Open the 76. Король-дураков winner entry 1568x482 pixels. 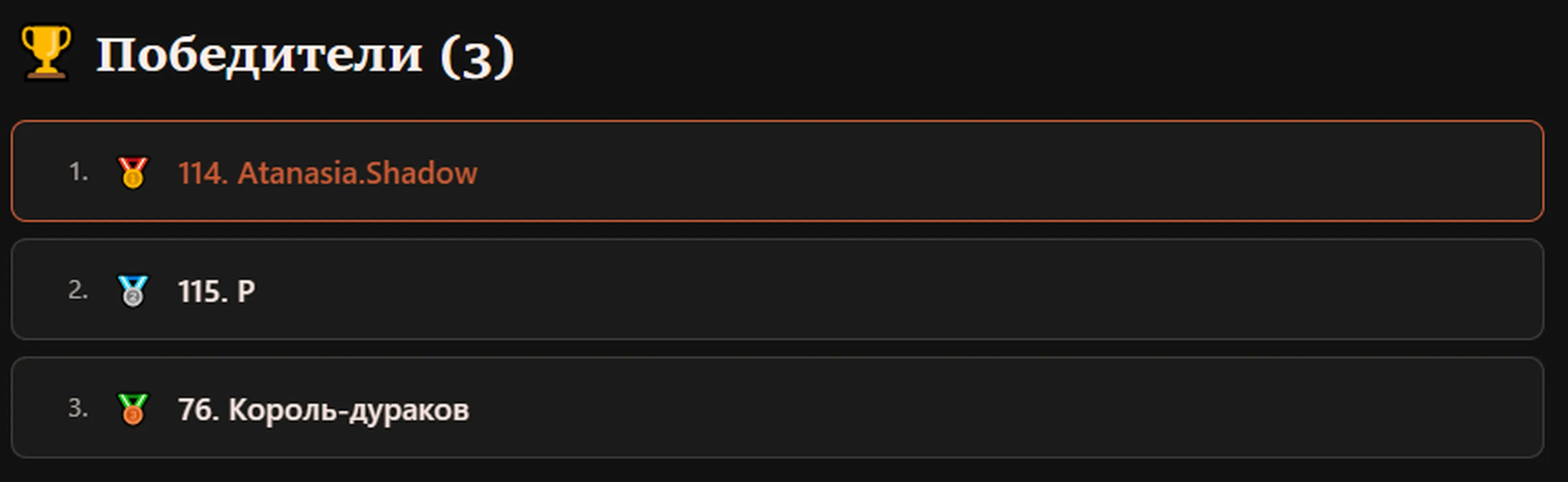pos(324,410)
